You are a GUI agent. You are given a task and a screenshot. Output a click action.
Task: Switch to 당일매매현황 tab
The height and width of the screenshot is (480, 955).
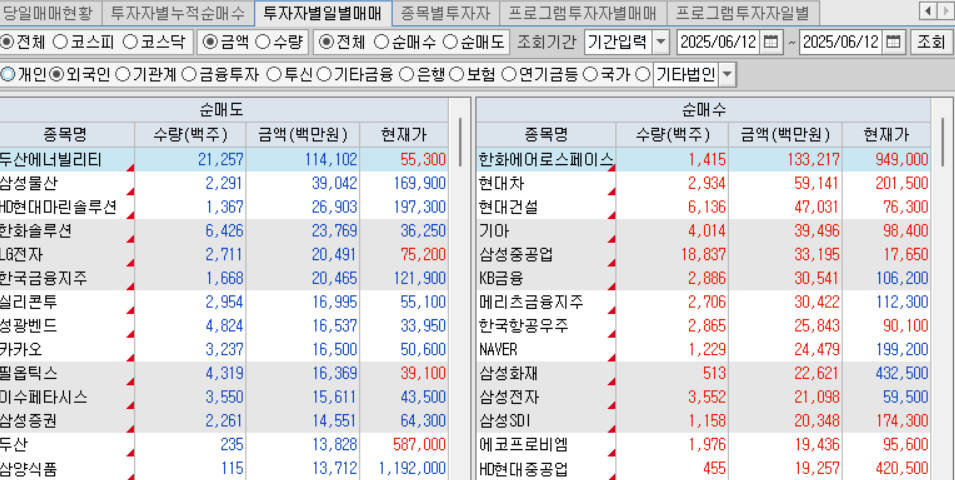click(48, 11)
